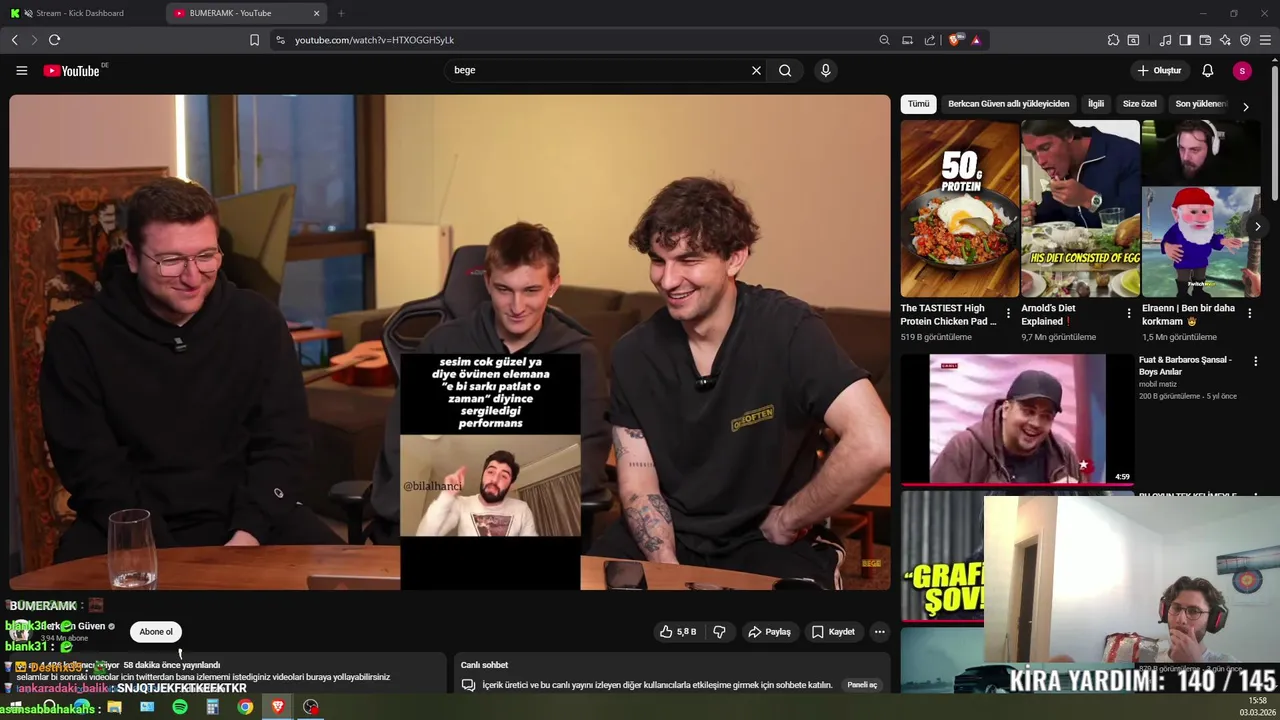1280x720 pixels.
Task: Select the İlgili filter chip
Action: [1096, 104]
